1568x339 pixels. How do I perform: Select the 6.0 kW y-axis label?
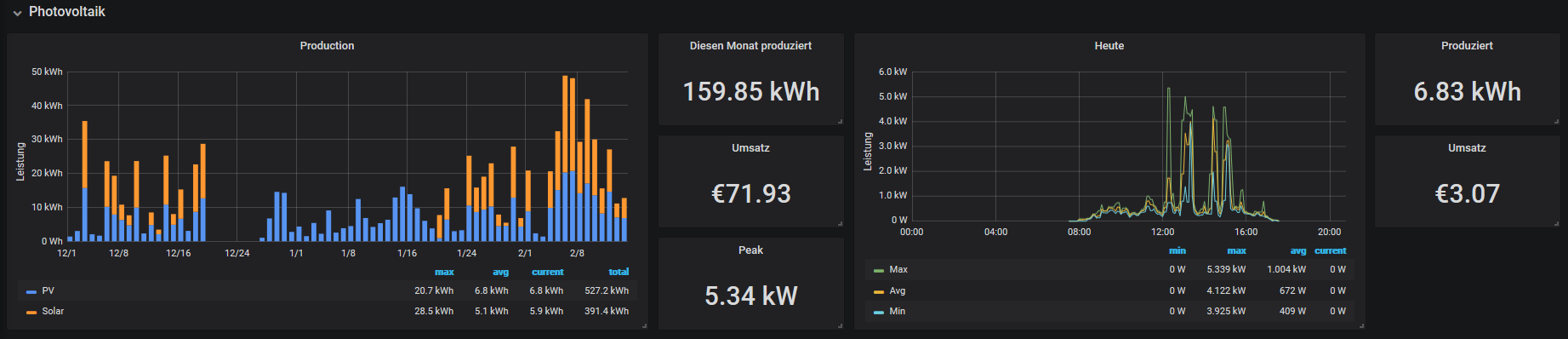pyautogui.click(x=892, y=72)
